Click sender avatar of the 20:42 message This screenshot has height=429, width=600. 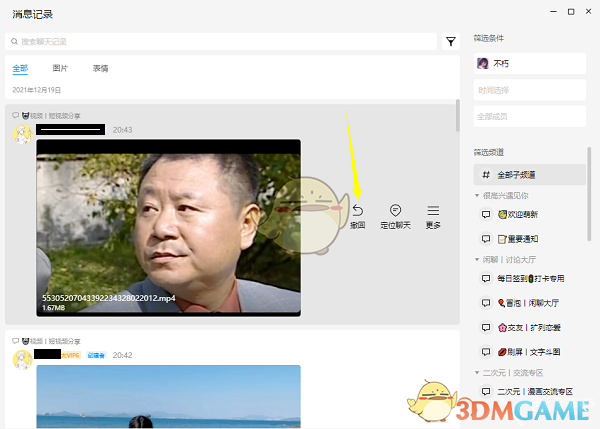[x=22, y=360]
